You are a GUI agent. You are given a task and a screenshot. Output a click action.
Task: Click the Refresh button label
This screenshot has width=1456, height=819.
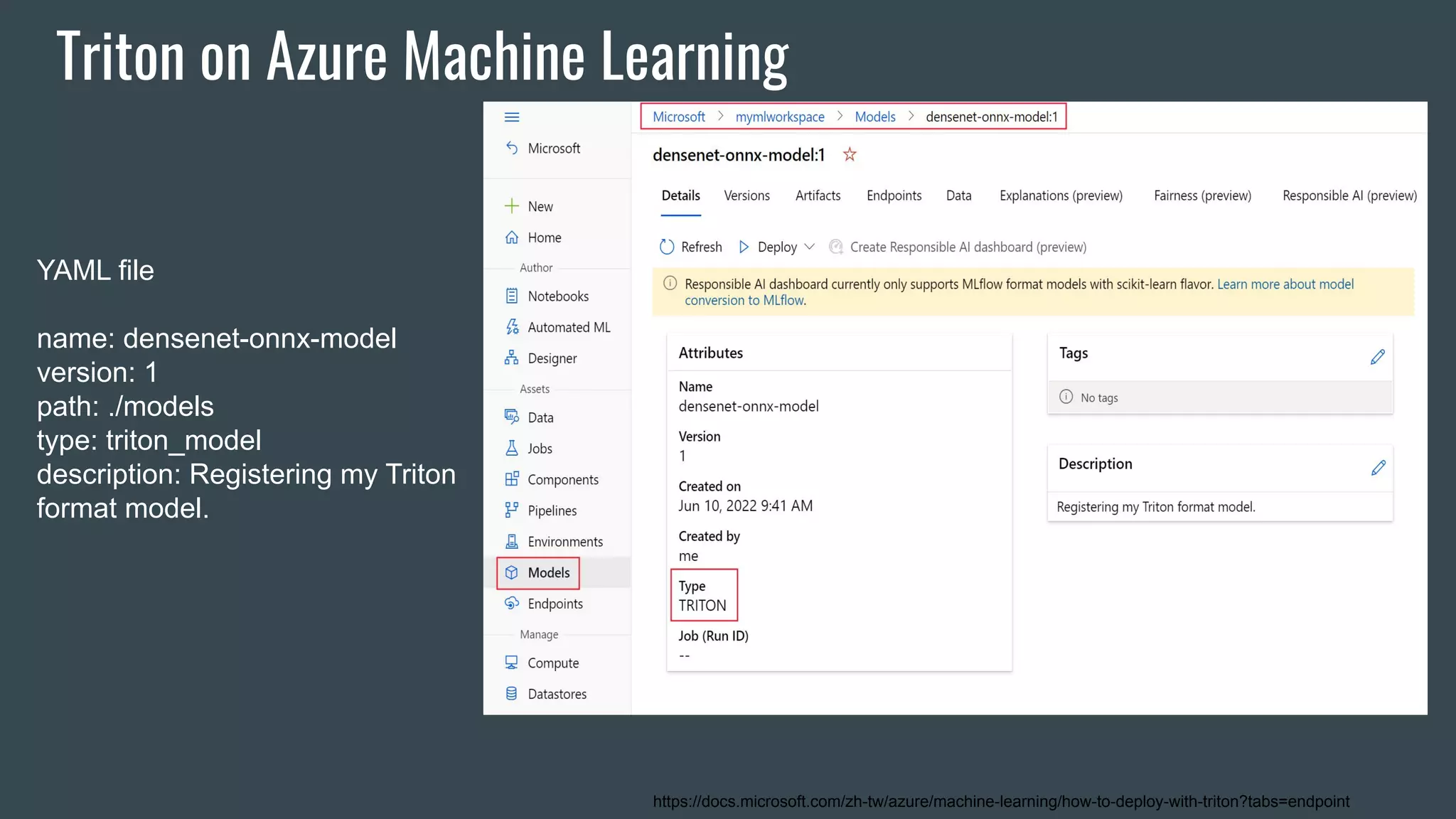[x=701, y=247]
